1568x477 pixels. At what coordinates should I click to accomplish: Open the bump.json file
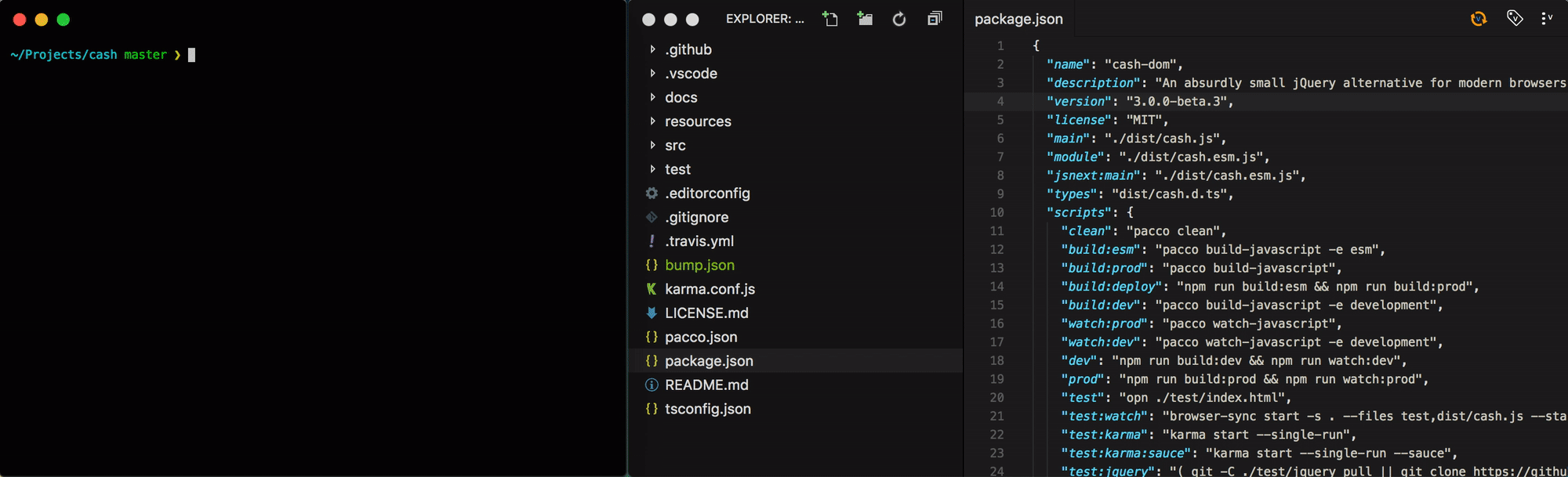click(x=796, y=265)
